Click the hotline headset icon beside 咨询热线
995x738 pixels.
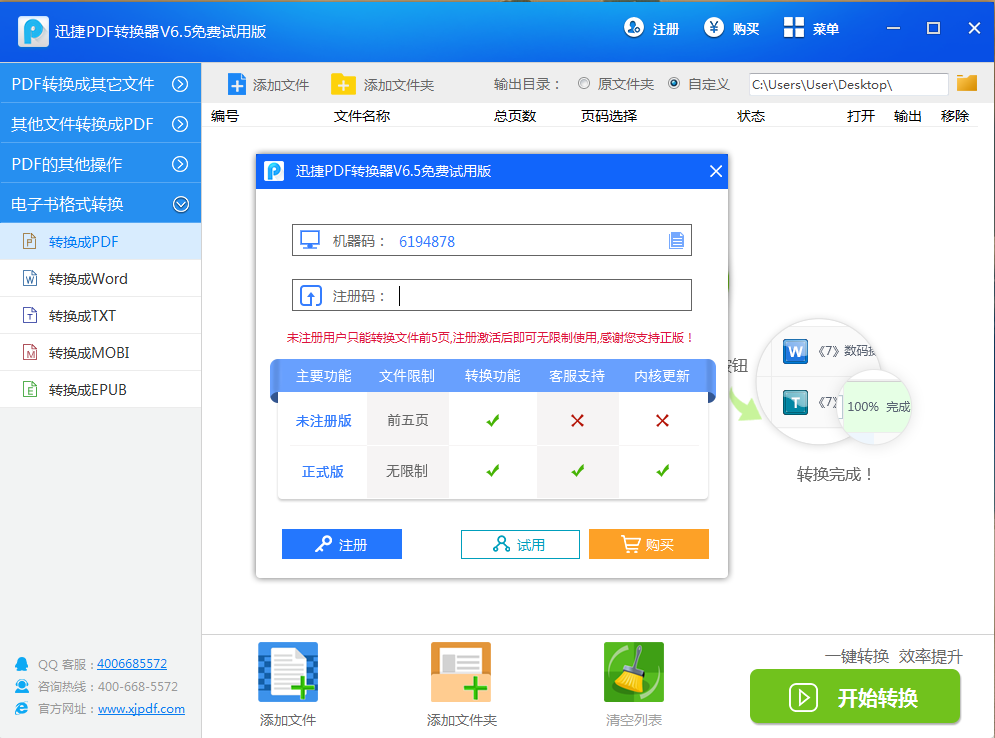tap(22, 687)
